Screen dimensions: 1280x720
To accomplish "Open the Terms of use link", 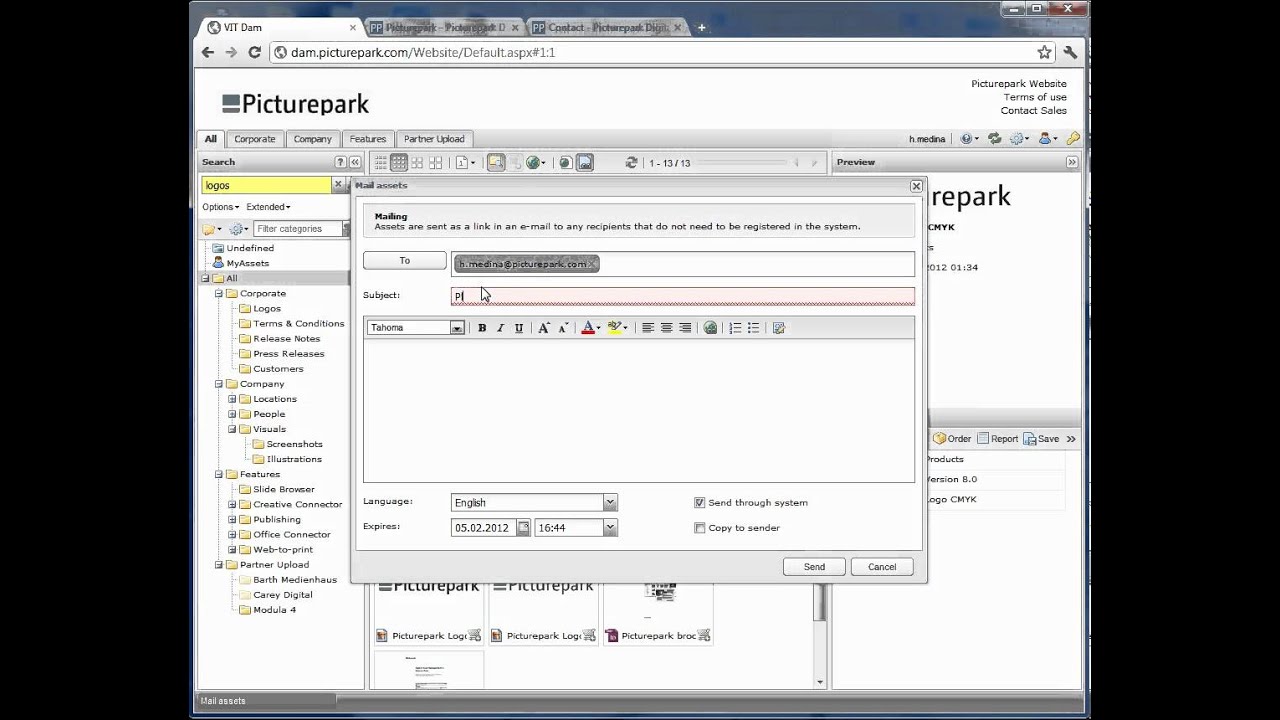I will [1035, 97].
